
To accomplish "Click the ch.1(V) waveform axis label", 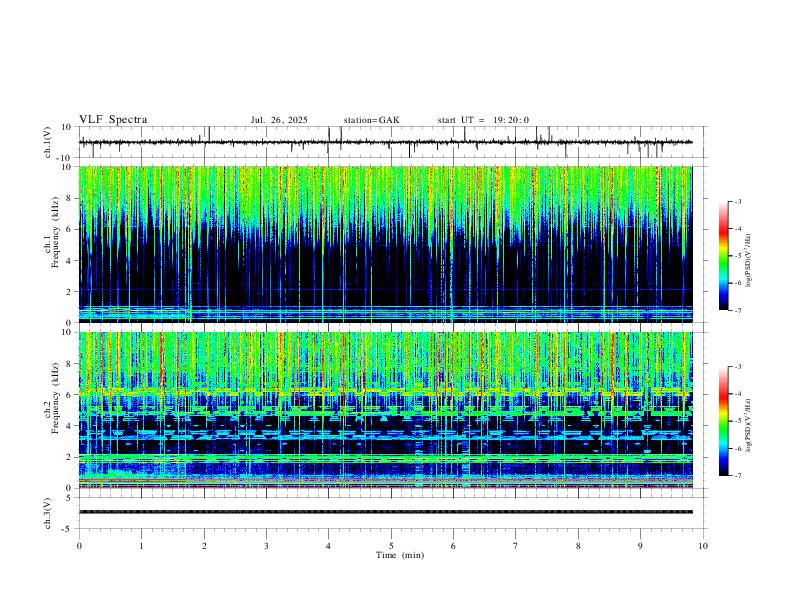I will pyautogui.click(x=49, y=142).
